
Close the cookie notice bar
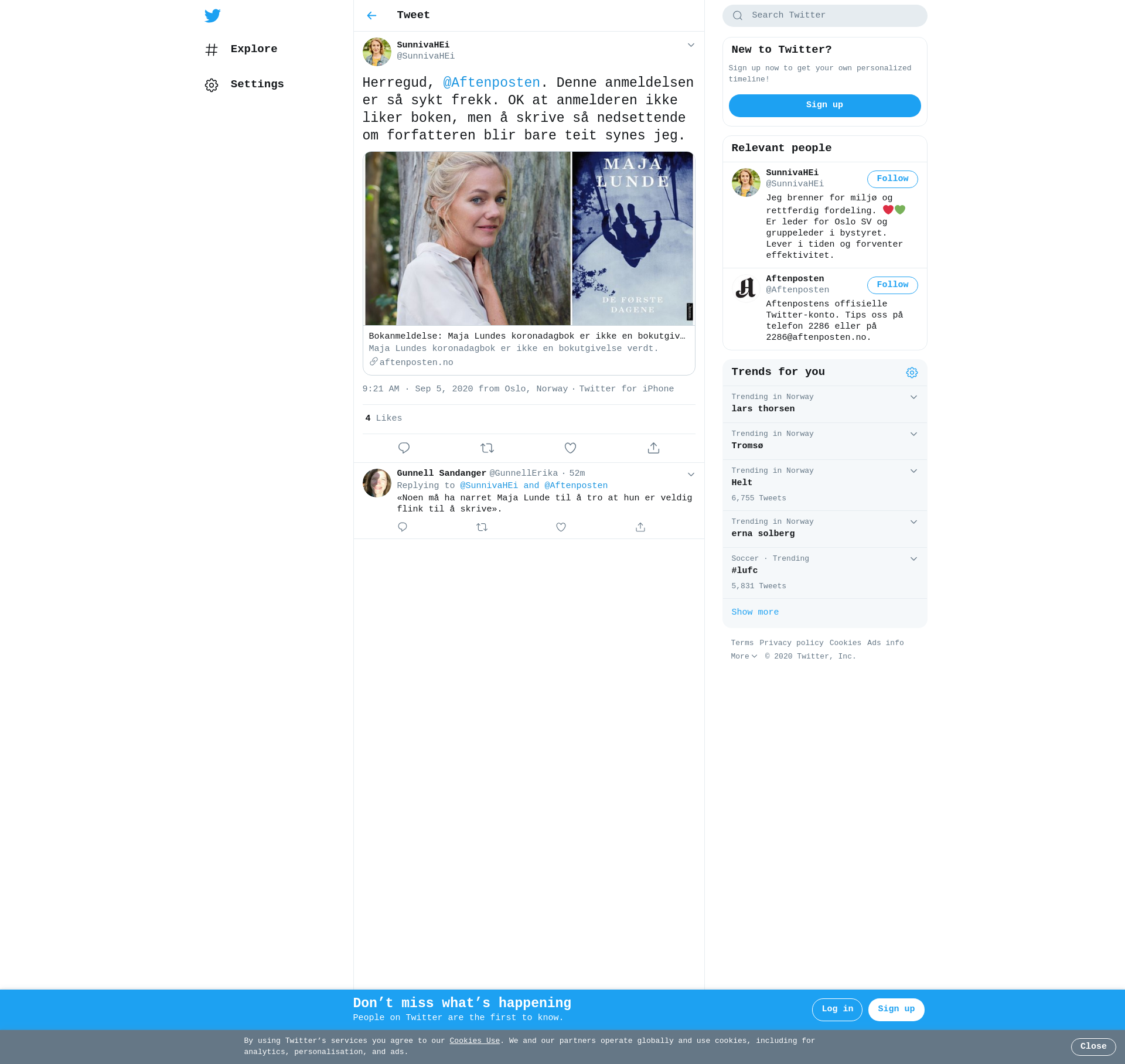1093,1047
